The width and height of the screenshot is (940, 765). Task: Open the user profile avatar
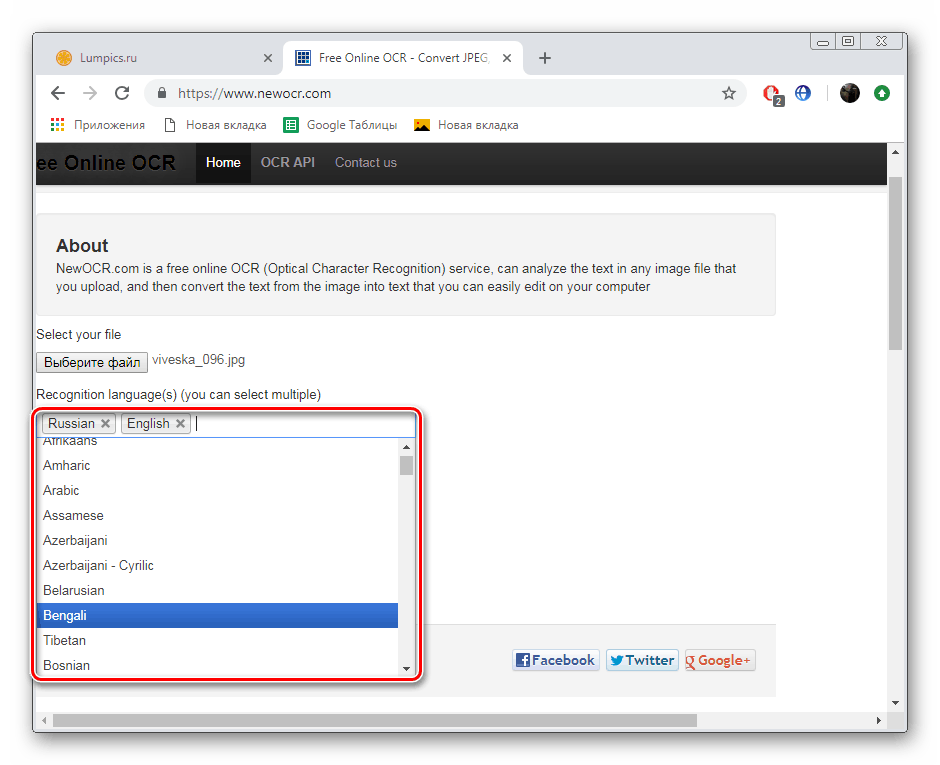[x=849, y=93]
